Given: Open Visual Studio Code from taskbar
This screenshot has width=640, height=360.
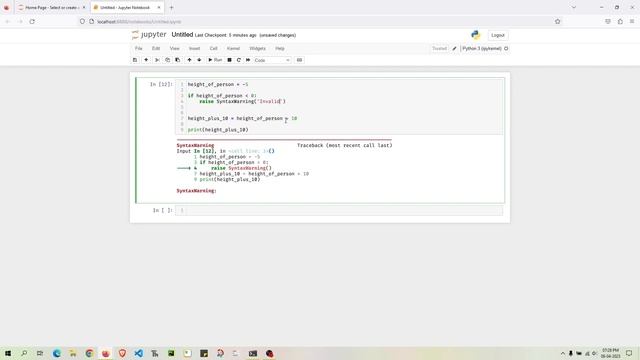Looking at the screenshot, I should pyautogui.click(x=138, y=353).
